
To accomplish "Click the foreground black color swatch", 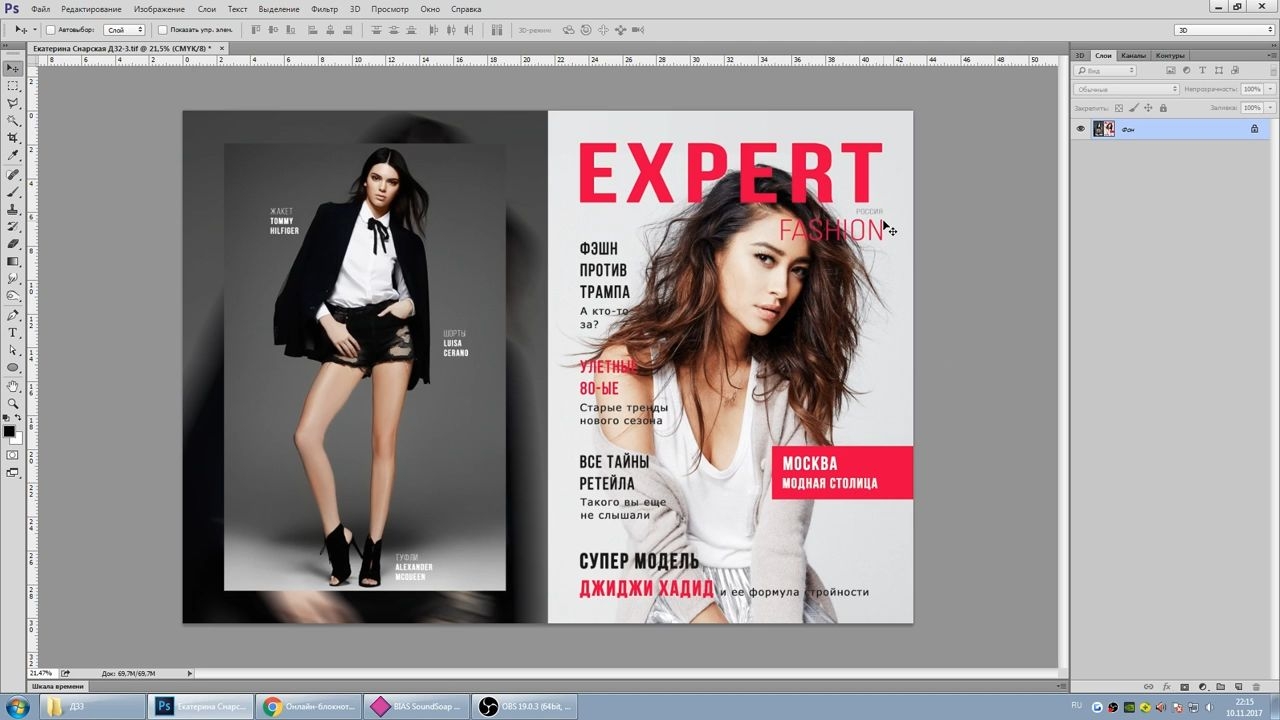I will (x=9, y=431).
